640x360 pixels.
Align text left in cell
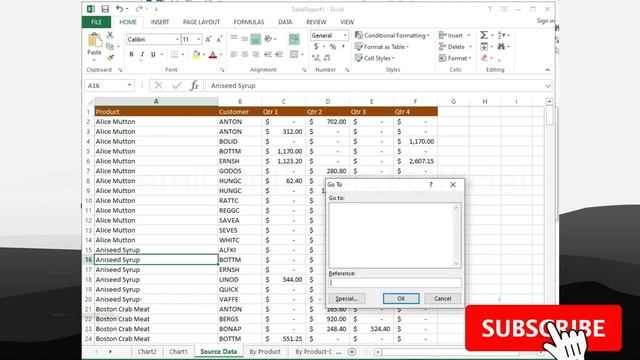[233, 54]
